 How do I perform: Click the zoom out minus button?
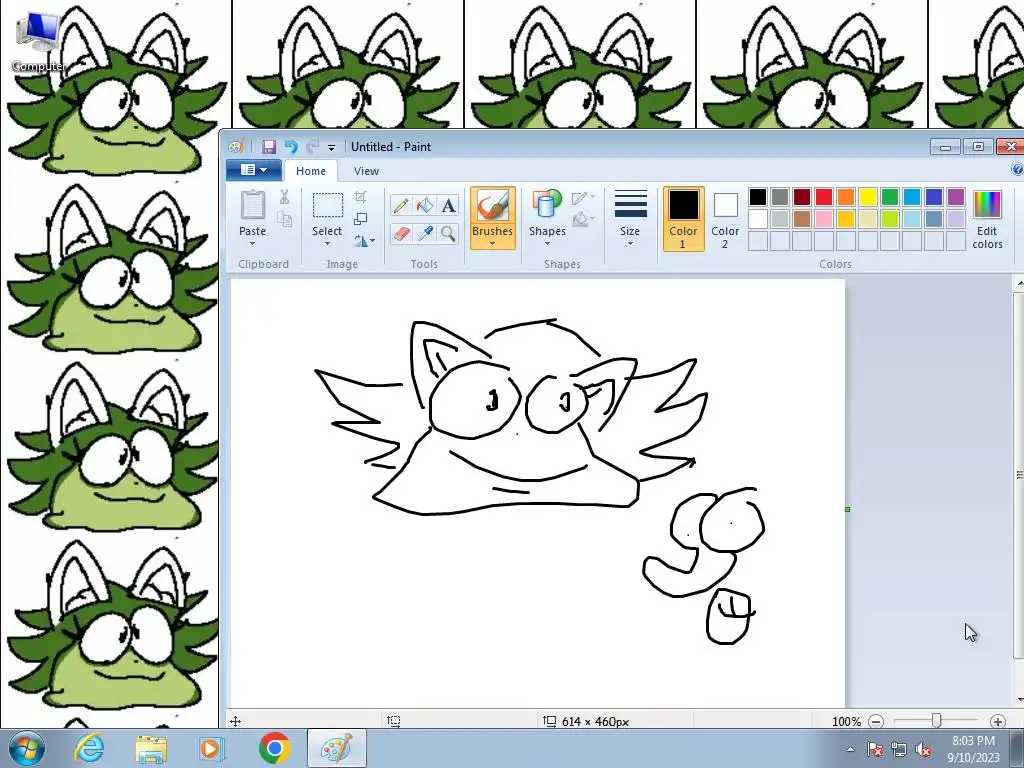click(876, 722)
